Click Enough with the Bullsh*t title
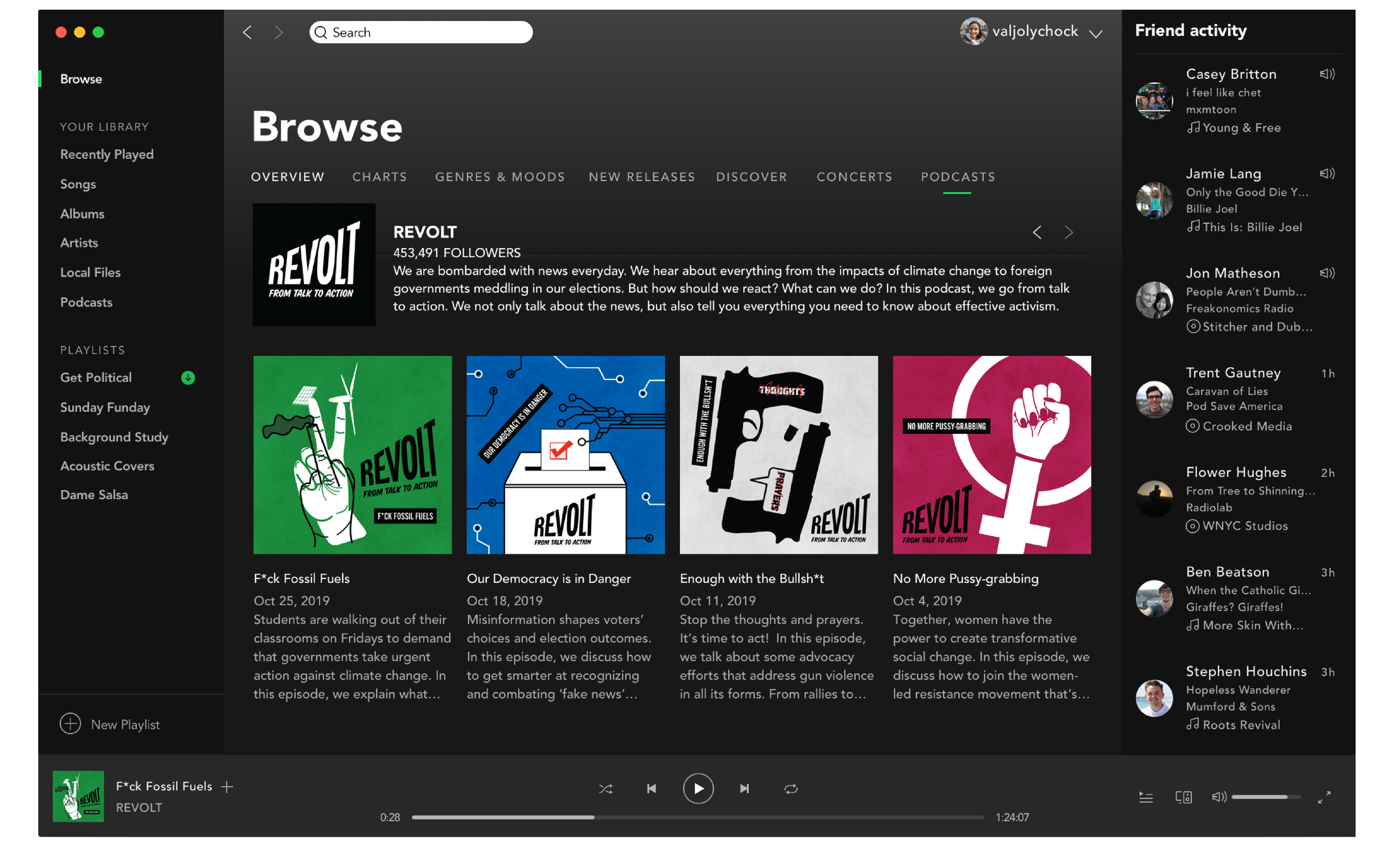The height and width of the screenshot is (843, 1400). point(752,579)
